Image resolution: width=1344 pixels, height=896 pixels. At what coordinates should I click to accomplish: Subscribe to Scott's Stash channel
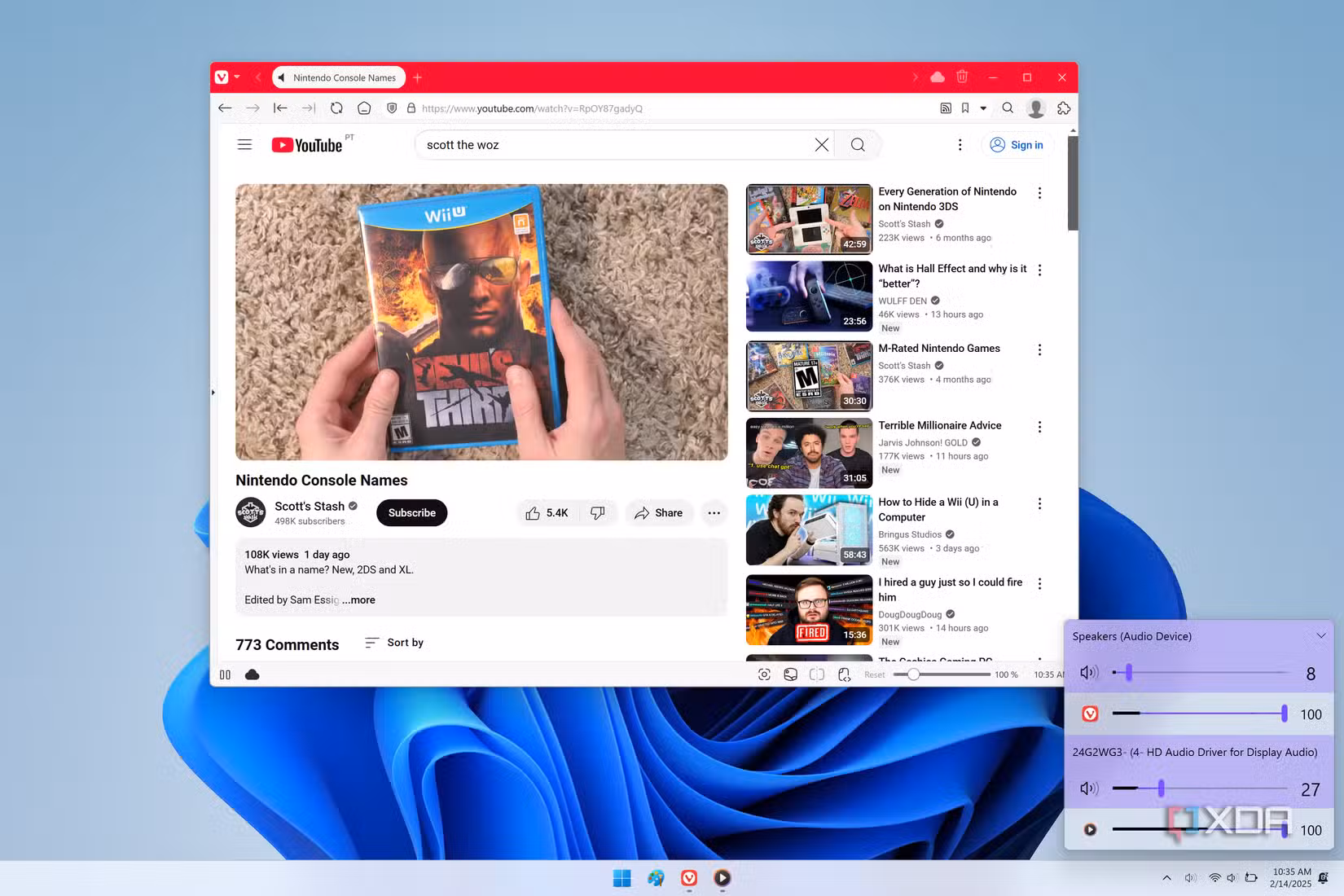coord(412,512)
